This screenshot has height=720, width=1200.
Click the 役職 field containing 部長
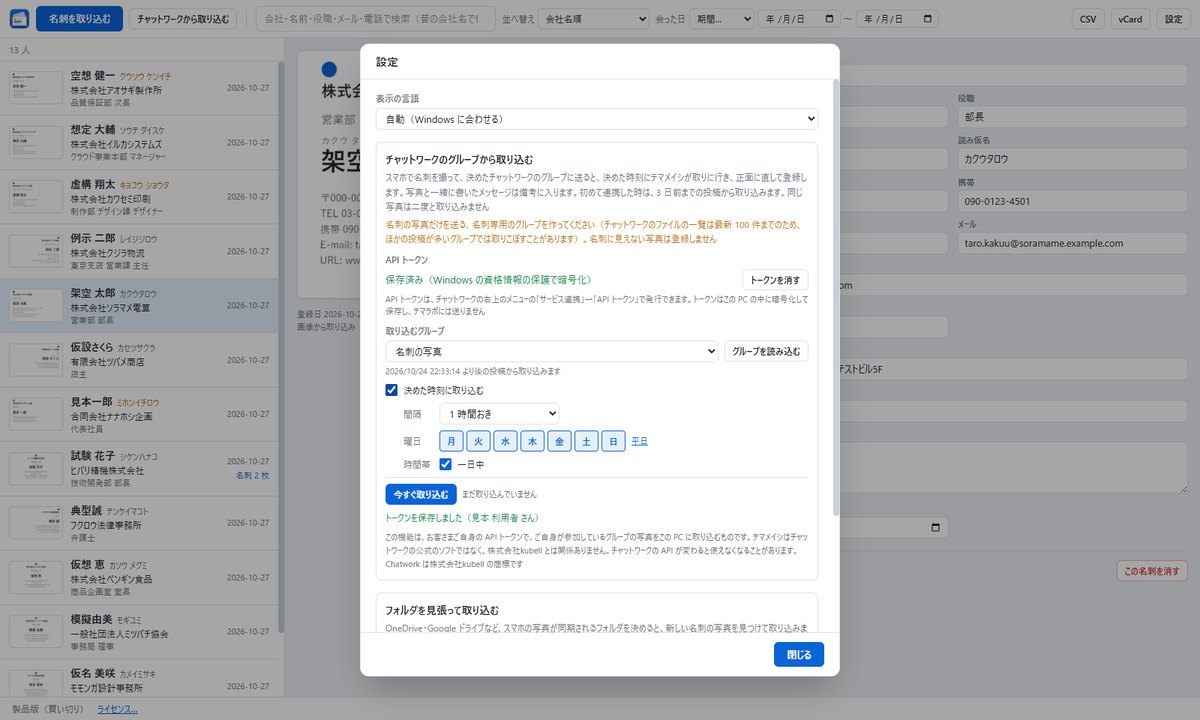pyautogui.click(x=1073, y=116)
